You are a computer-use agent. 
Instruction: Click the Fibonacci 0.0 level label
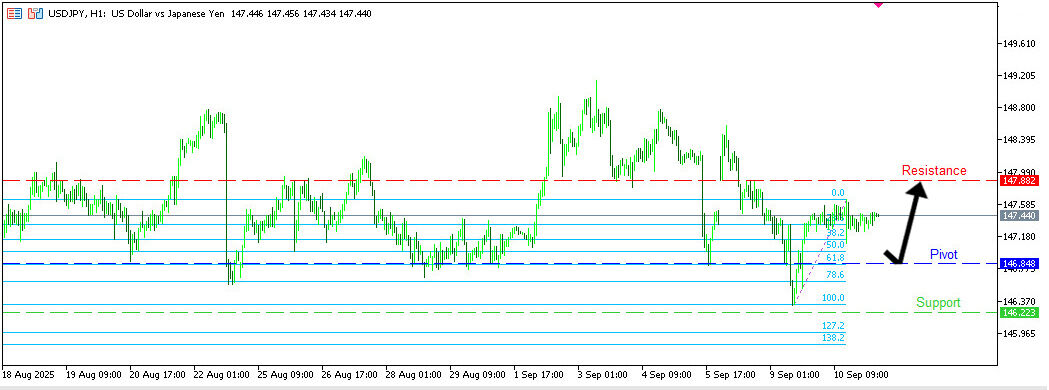pos(838,193)
